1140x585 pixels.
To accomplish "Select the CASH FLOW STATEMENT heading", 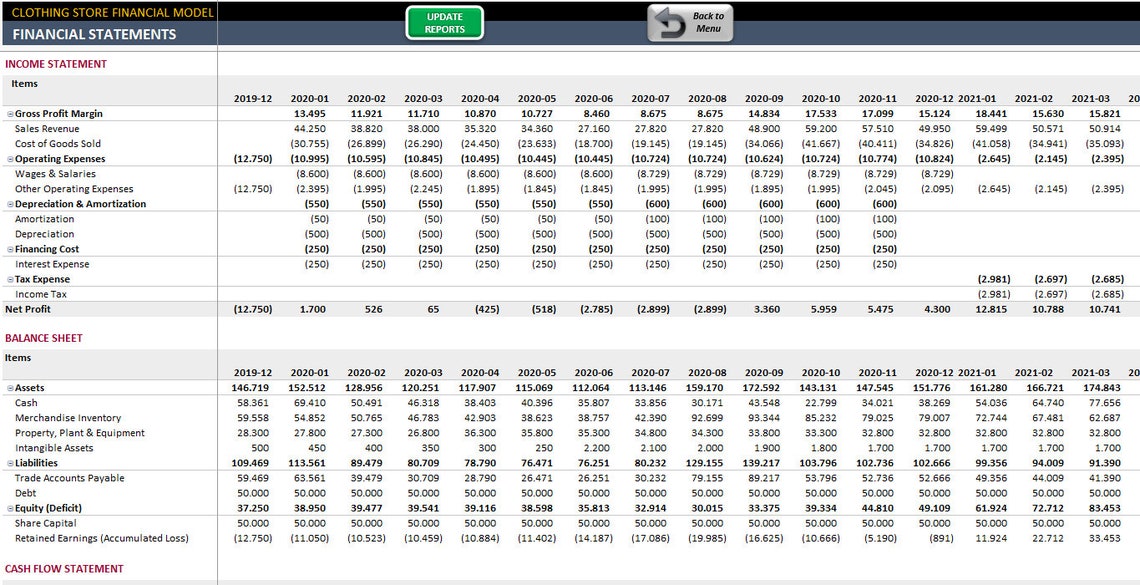I will click(62, 568).
